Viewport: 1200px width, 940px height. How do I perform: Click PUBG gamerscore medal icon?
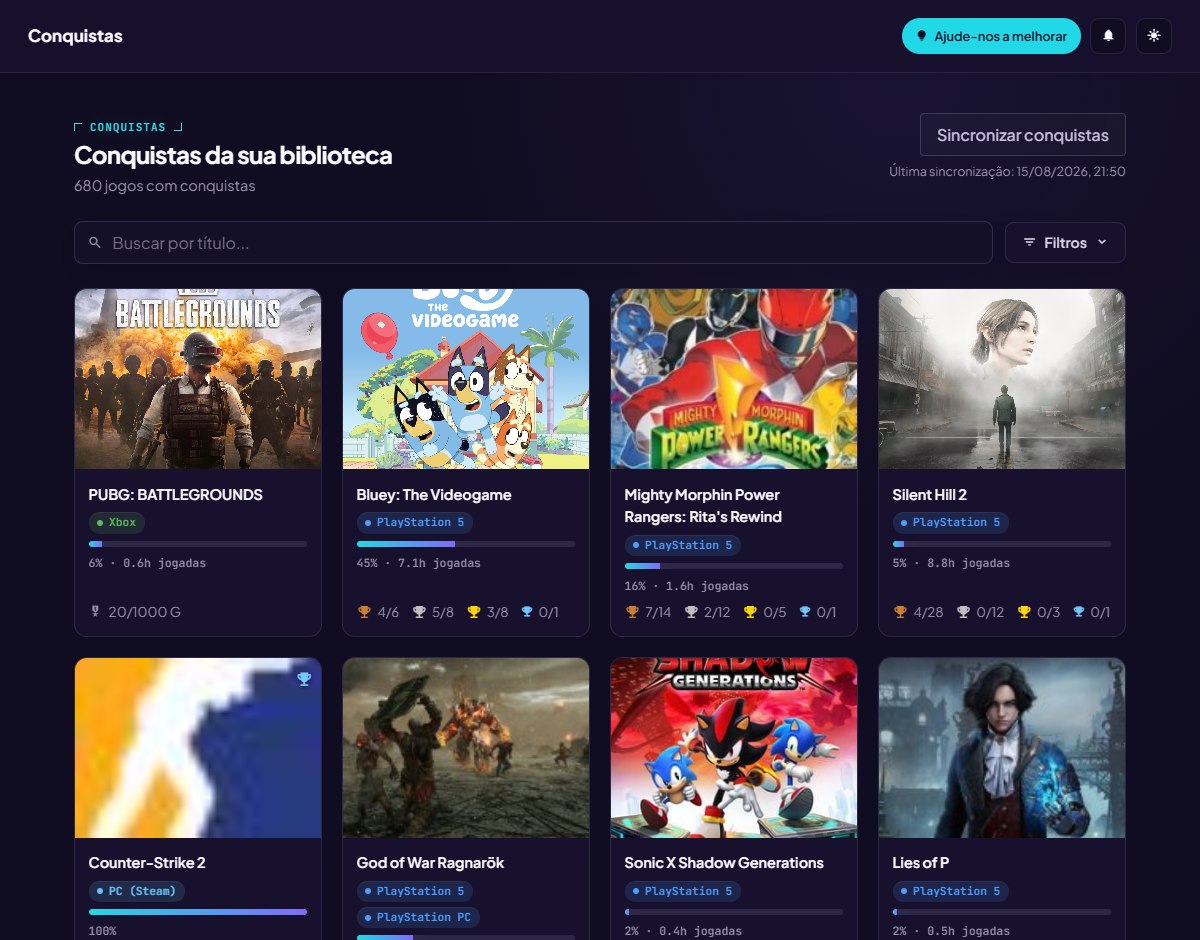pos(95,612)
